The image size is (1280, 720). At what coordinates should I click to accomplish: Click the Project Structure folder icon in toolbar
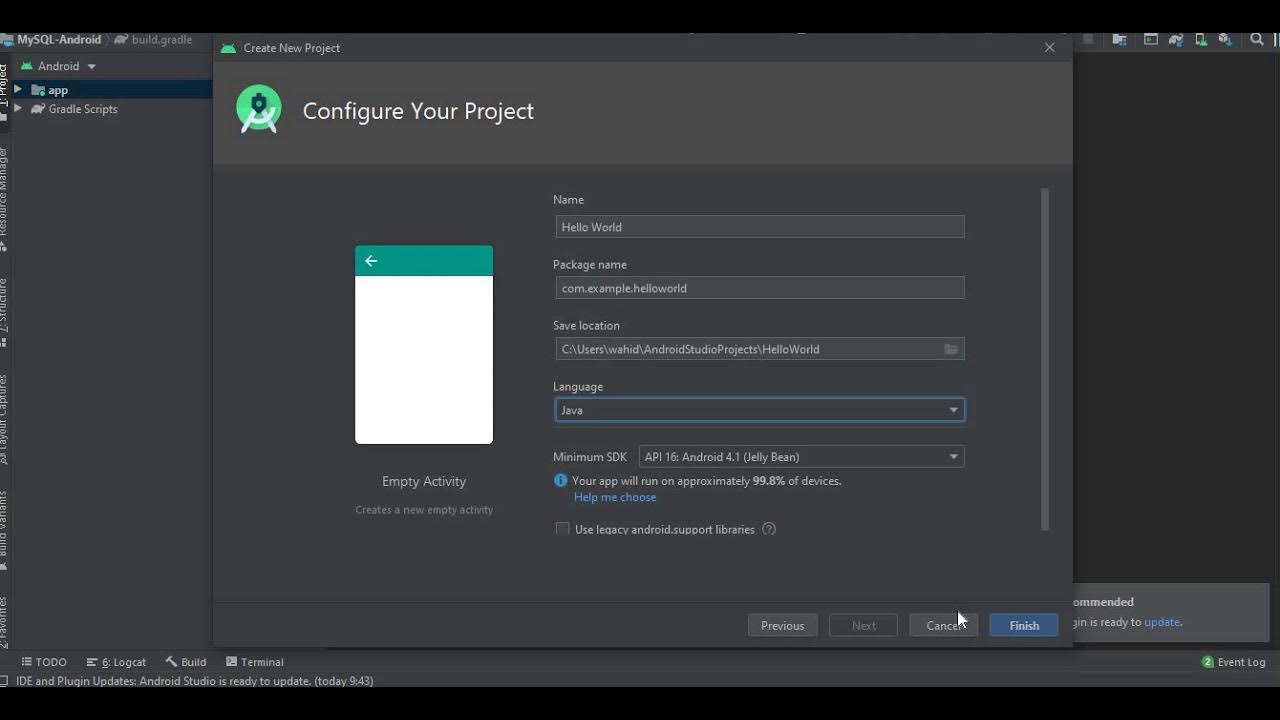pos(1120,40)
